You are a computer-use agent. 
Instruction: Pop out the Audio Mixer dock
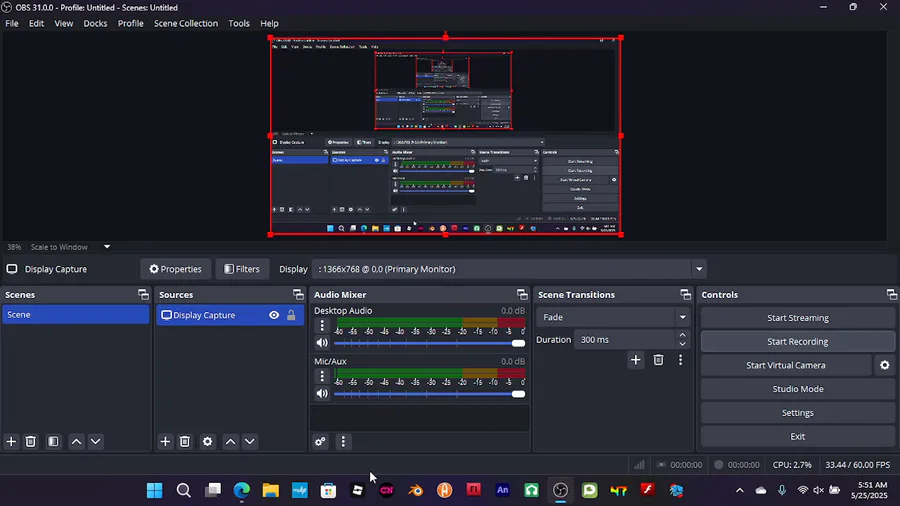pyautogui.click(x=522, y=294)
